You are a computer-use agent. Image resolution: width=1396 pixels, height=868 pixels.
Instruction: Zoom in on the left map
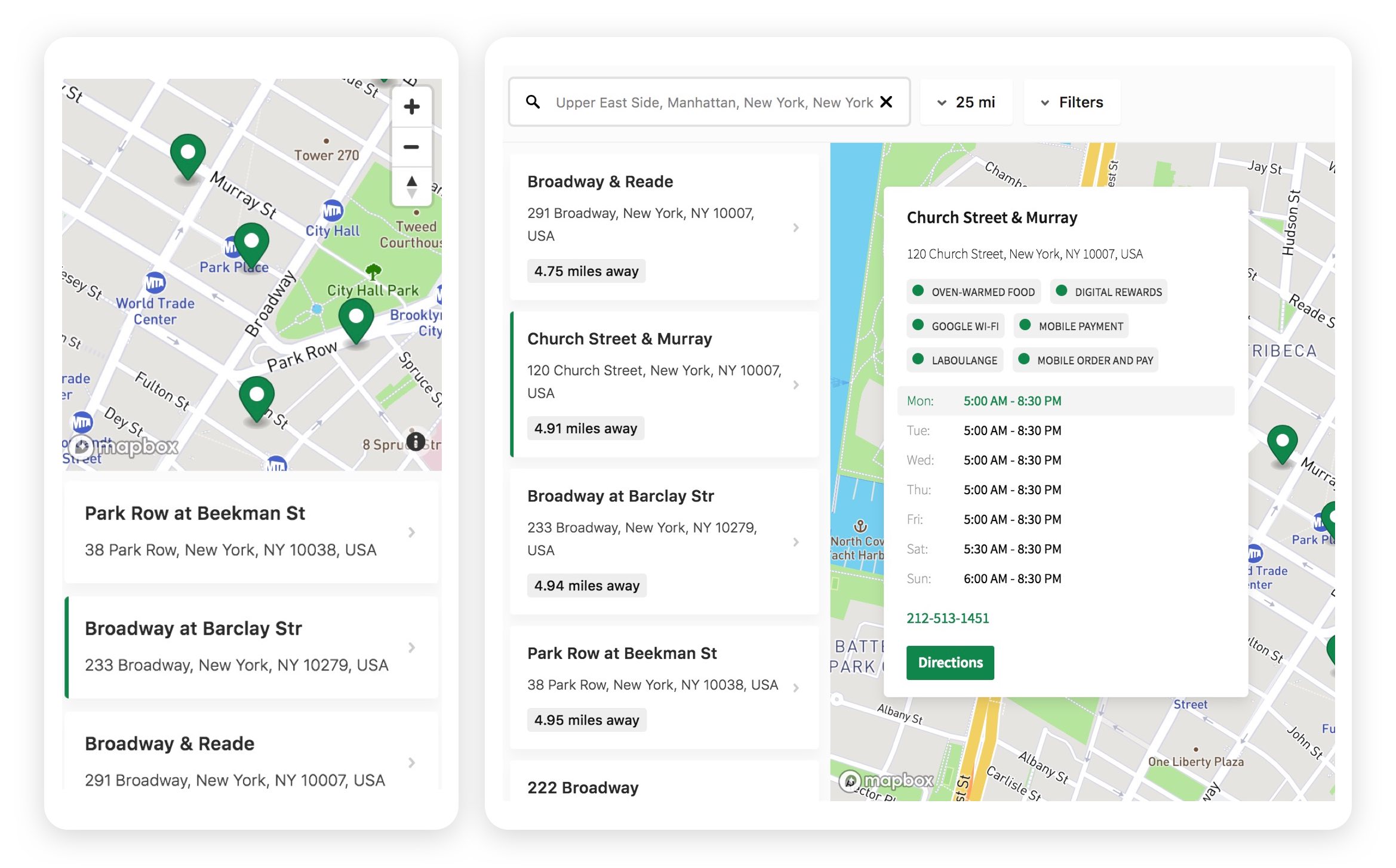coord(411,106)
